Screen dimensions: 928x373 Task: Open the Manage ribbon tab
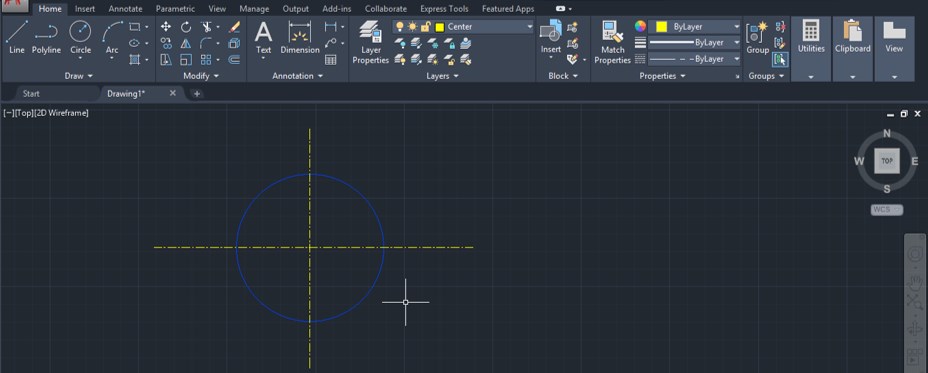254,9
